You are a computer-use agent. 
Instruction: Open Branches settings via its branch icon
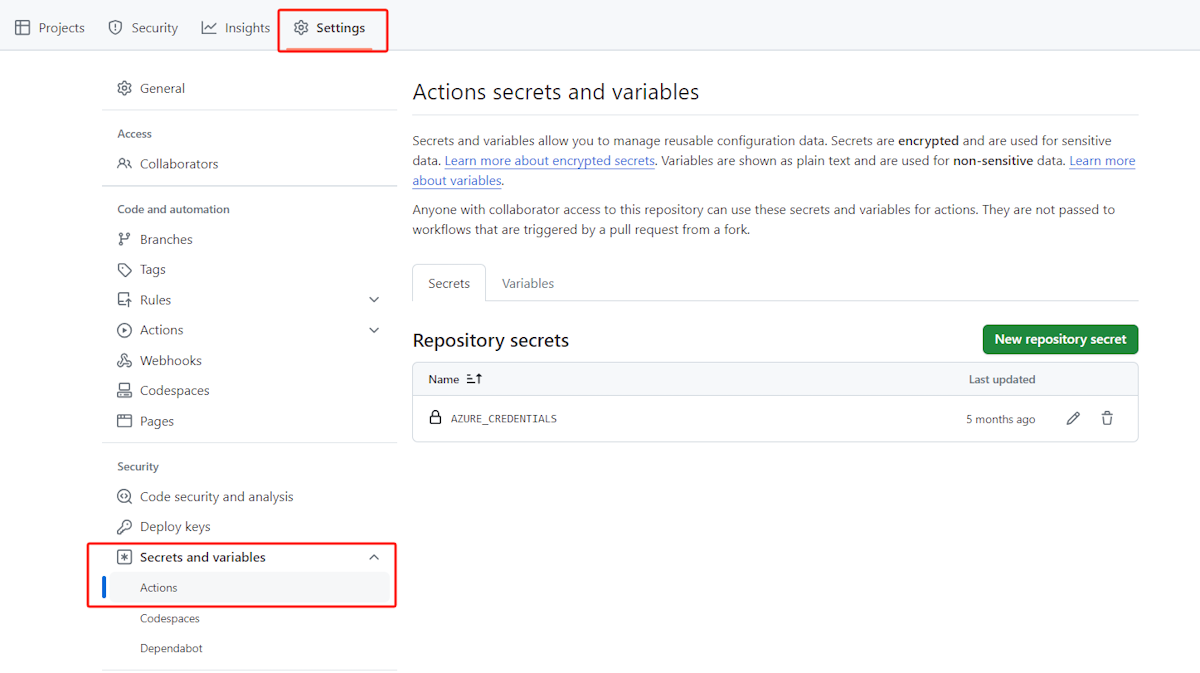(x=124, y=239)
